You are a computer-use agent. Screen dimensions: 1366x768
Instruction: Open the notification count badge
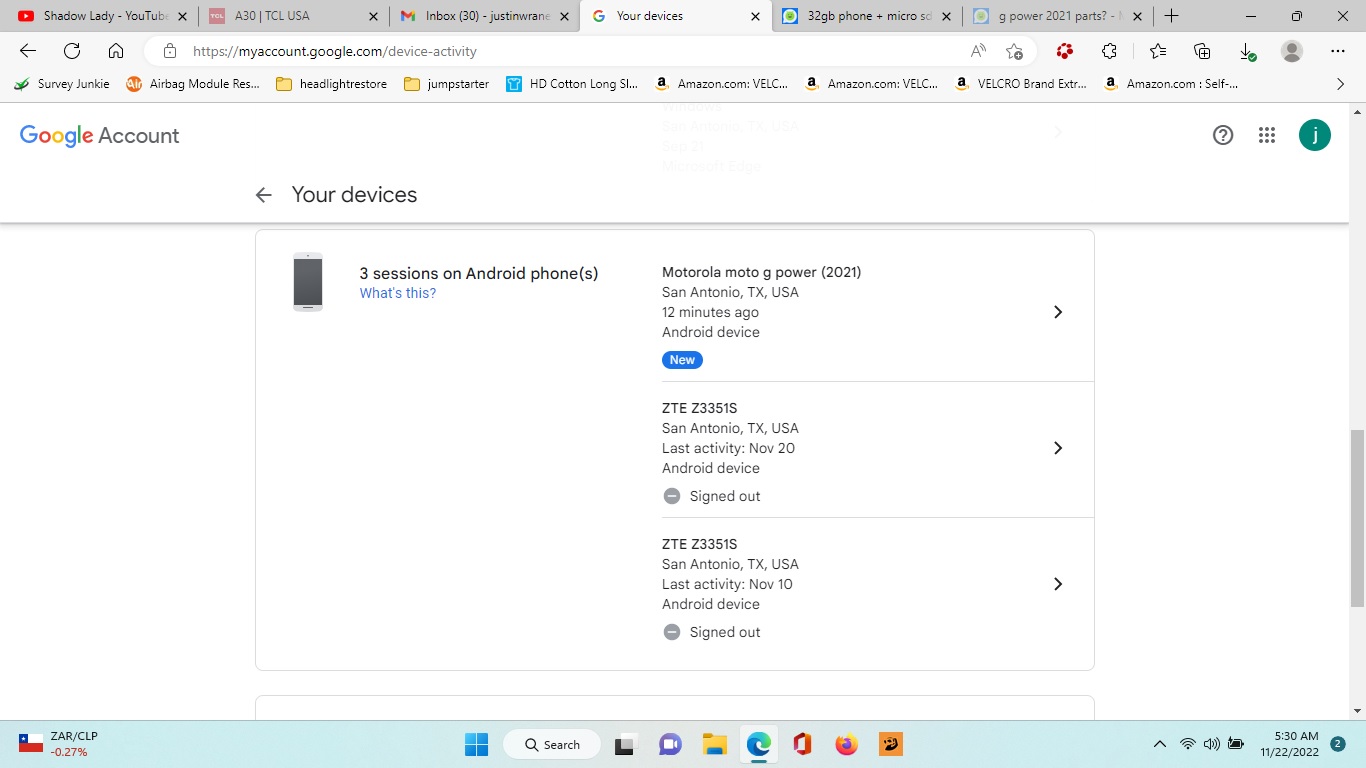pos(1338,744)
